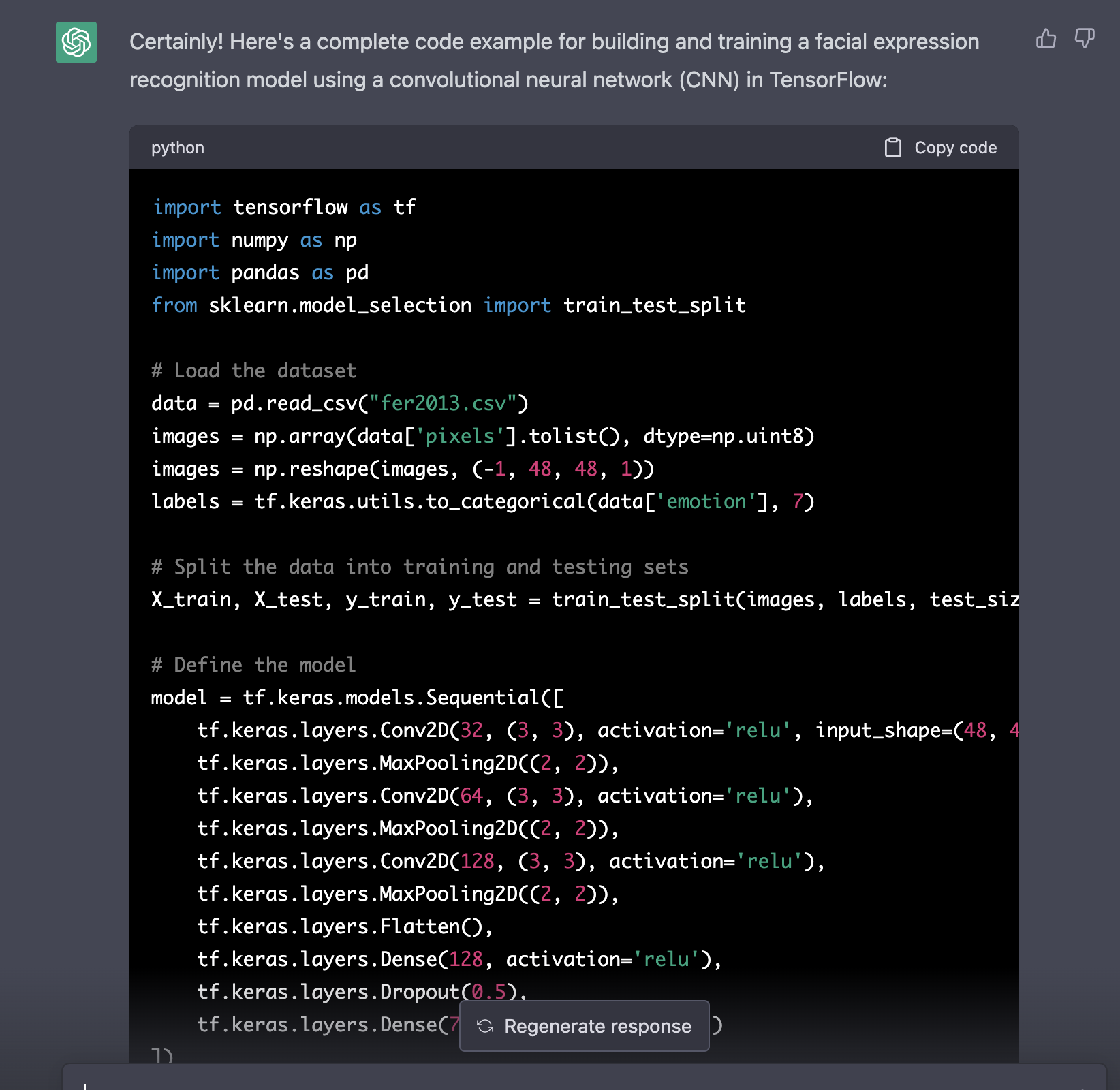Click the Load the dataset comment
The image size is (1120, 1090).
click(253, 370)
